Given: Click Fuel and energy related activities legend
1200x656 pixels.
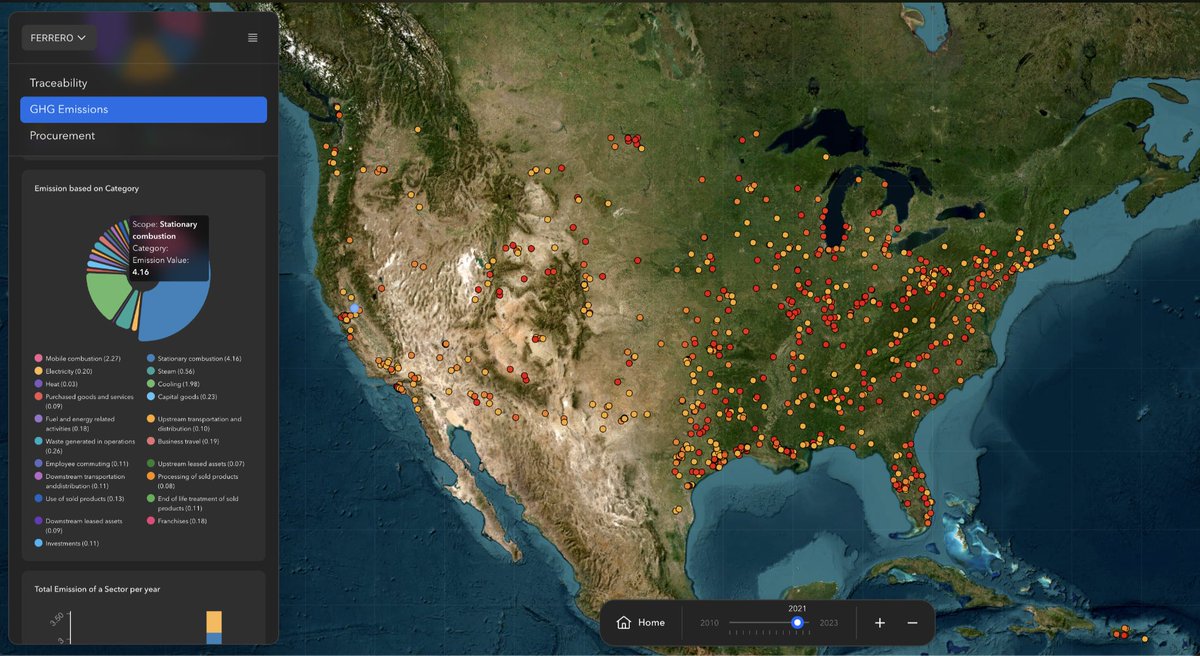Looking at the screenshot, I should pos(74,424).
